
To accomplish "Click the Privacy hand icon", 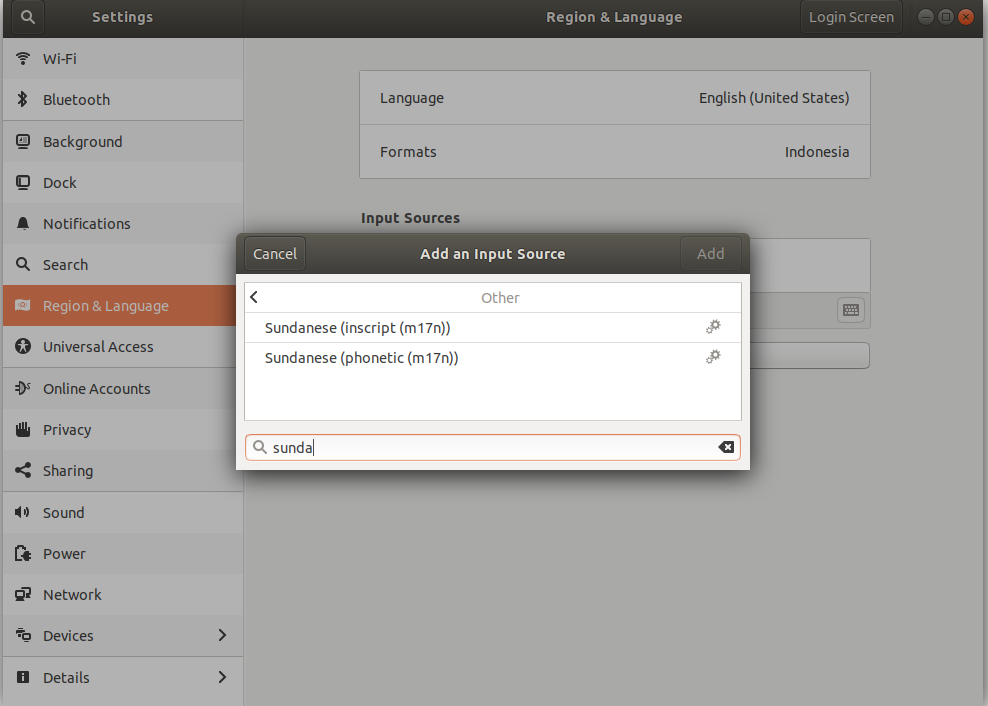I will pos(23,430).
